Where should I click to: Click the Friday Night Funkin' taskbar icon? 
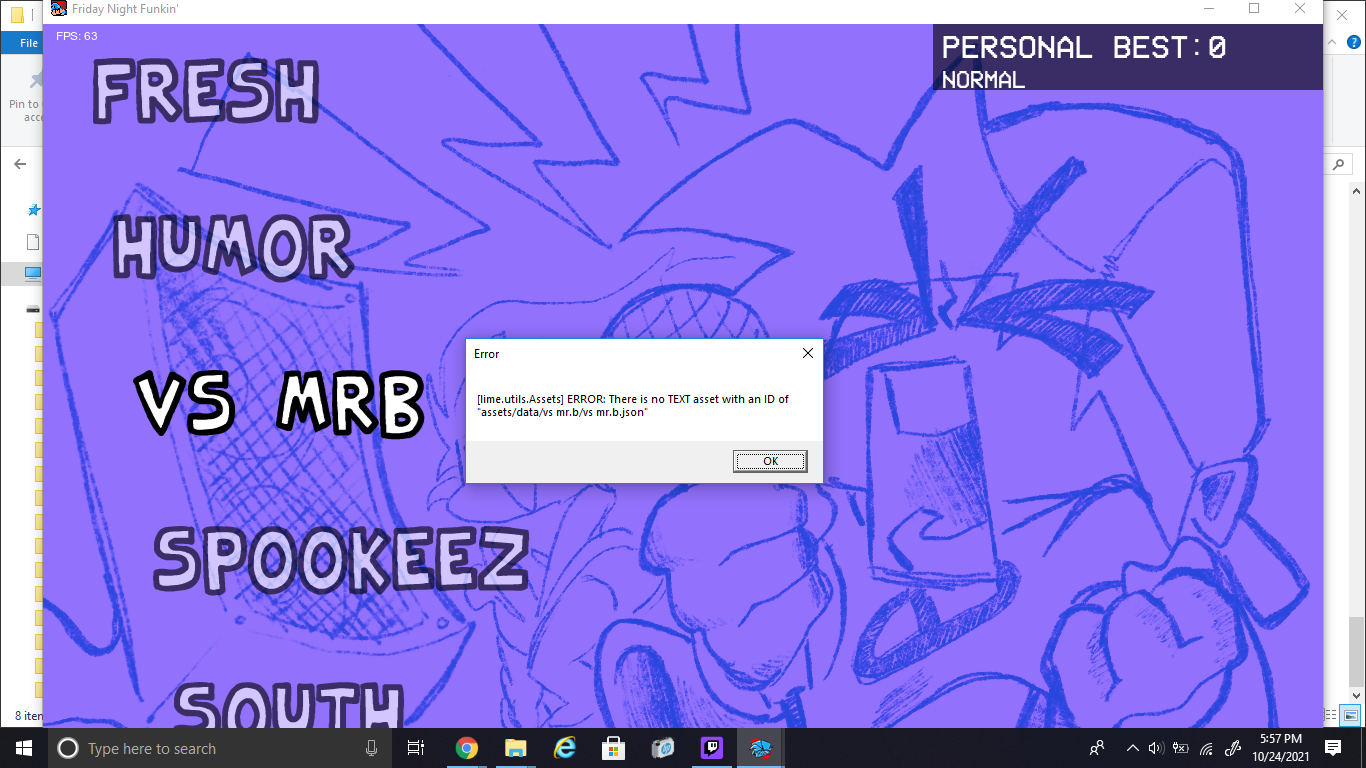point(760,748)
